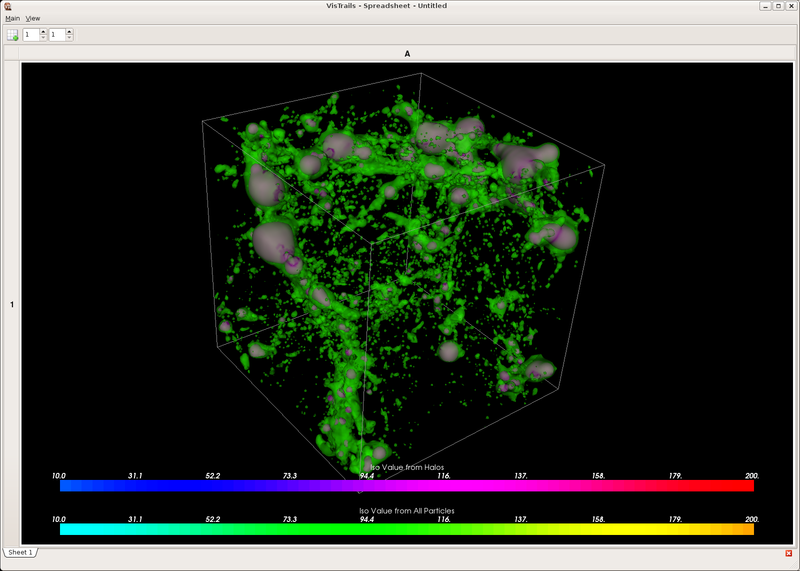Click inside the second spinner number field
The height and width of the screenshot is (571, 800).
[56, 35]
